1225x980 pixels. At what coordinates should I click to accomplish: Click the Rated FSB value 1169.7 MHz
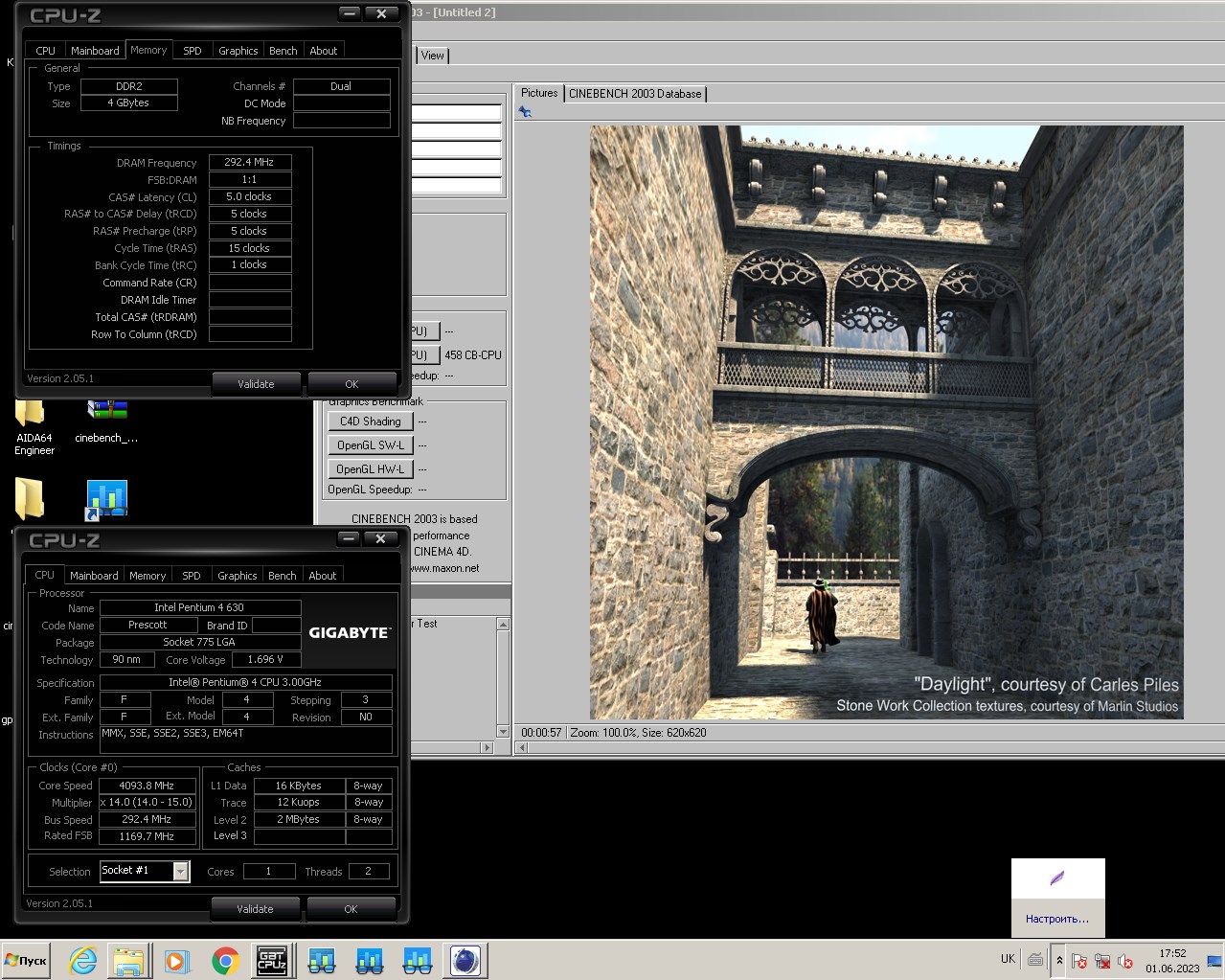pyautogui.click(x=147, y=836)
